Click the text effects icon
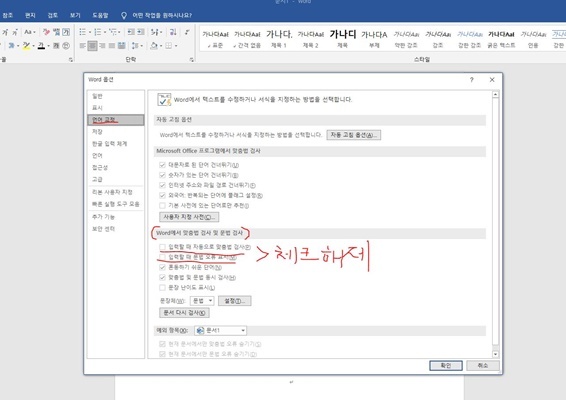Screen dimensions: 566x400 12,46
